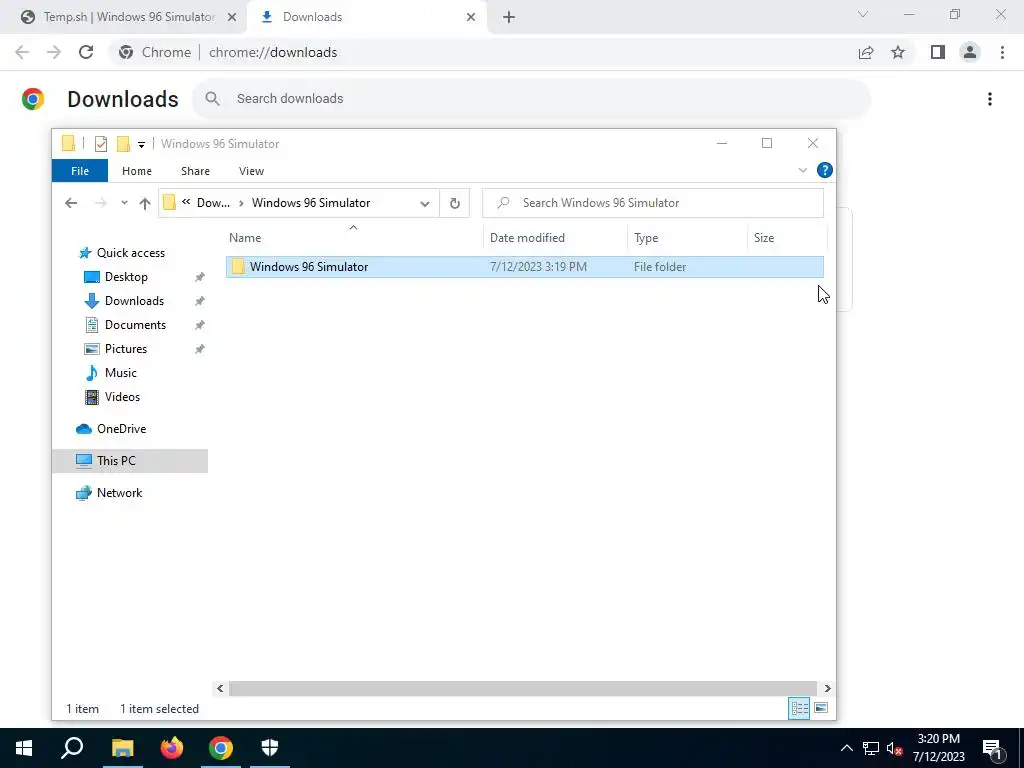Go back in File Explorer
The height and width of the screenshot is (768, 1024).
click(x=71, y=203)
